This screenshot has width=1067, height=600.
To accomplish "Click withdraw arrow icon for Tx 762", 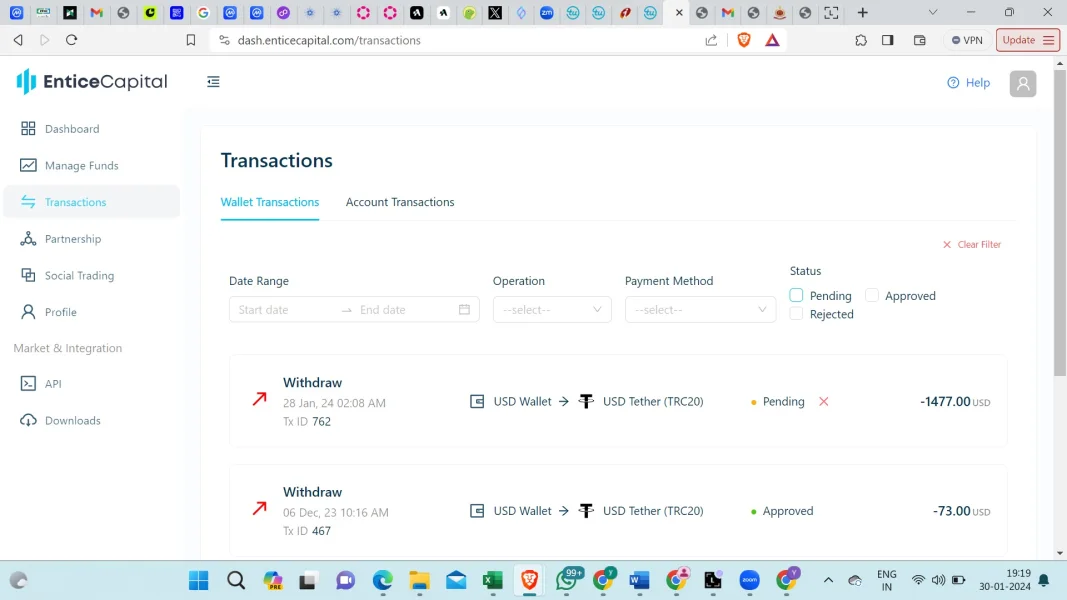I will (259, 399).
